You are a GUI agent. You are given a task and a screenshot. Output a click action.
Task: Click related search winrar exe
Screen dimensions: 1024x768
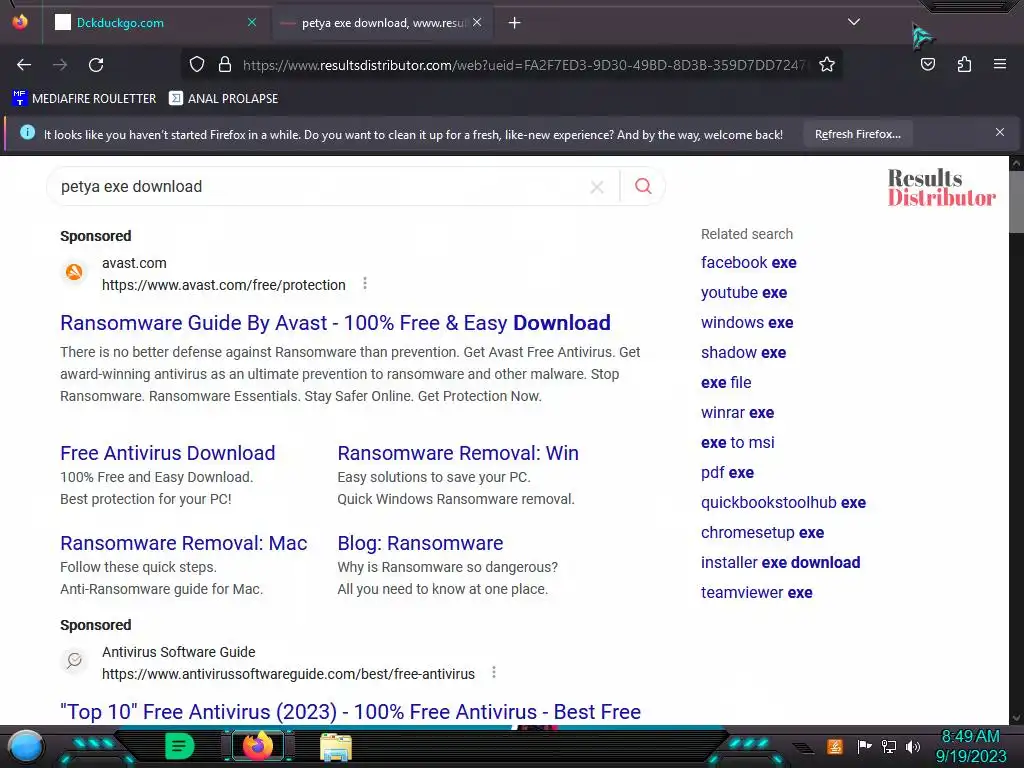[737, 413]
